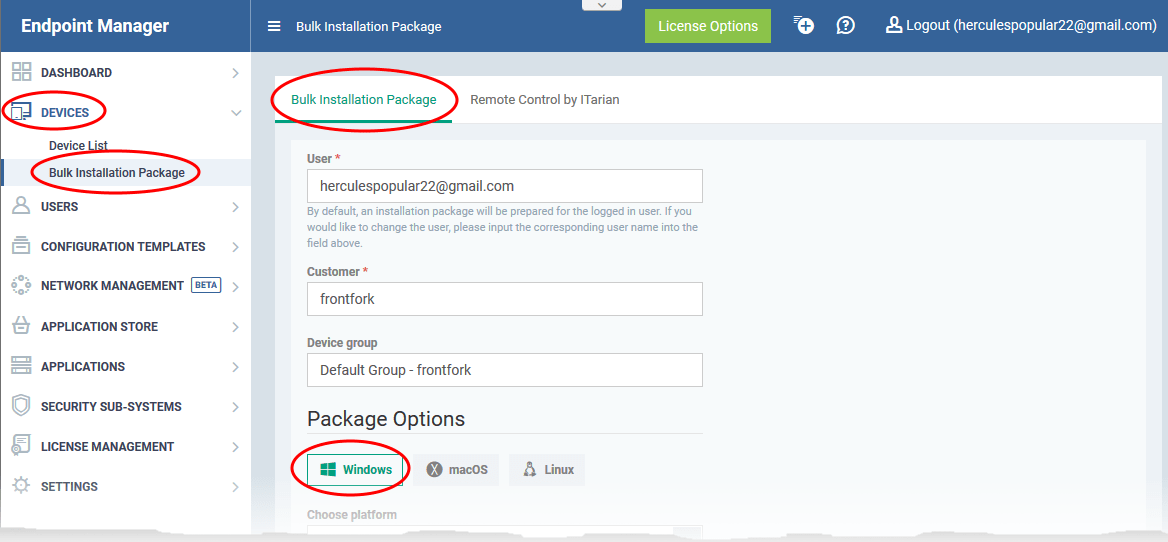
Task: Expand the Security Sub-Systems chevron
Action: [x=235, y=407]
